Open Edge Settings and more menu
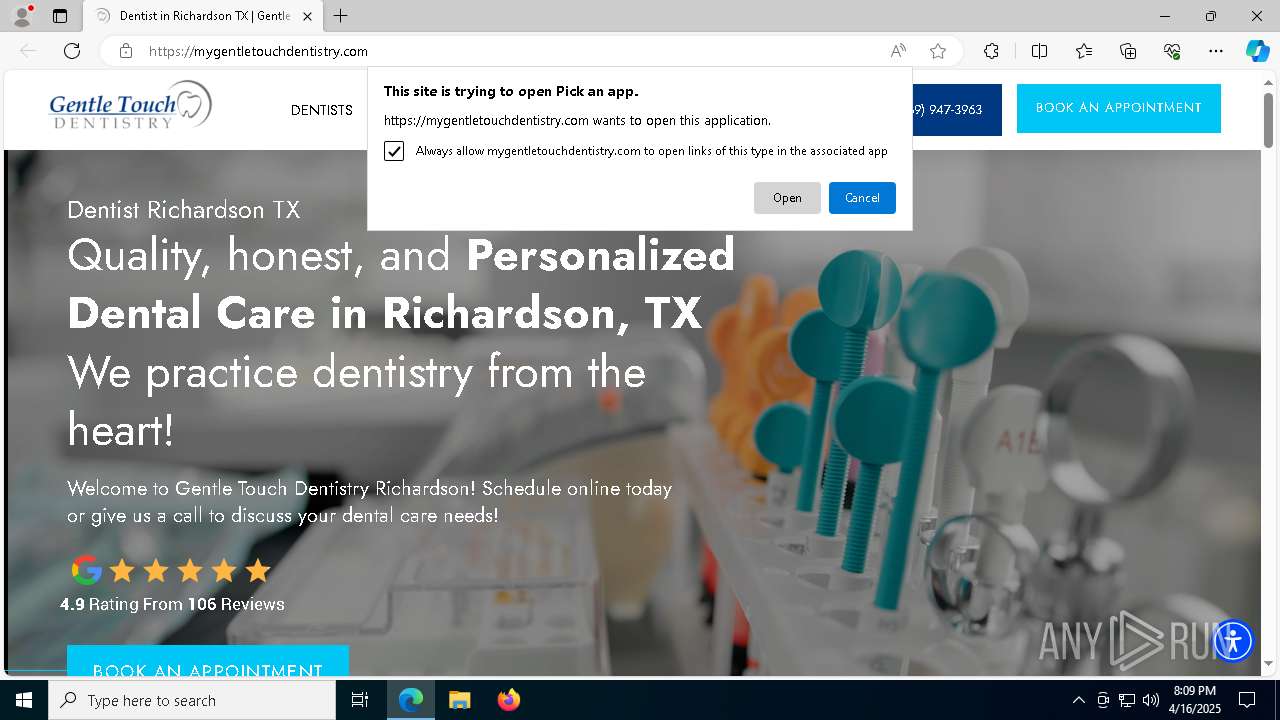This screenshot has width=1280, height=720. pyautogui.click(x=1216, y=51)
